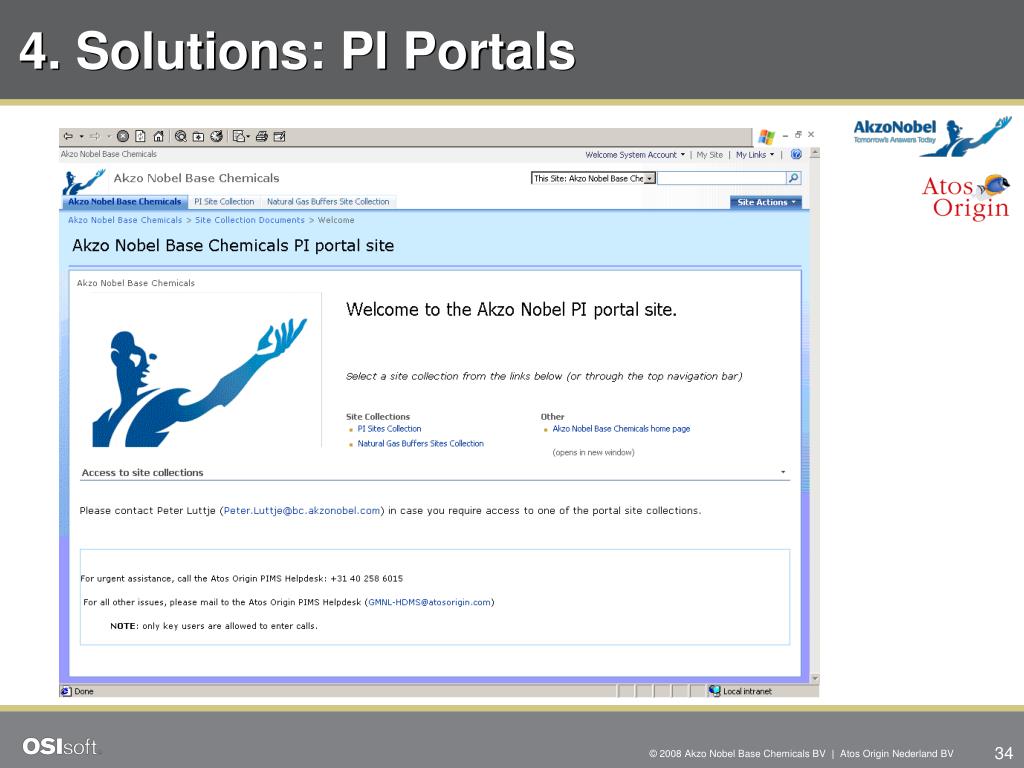Viewport: 1024px width, 768px height.
Task: Click the browser Back arrow
Action: [x=68, y=136]
